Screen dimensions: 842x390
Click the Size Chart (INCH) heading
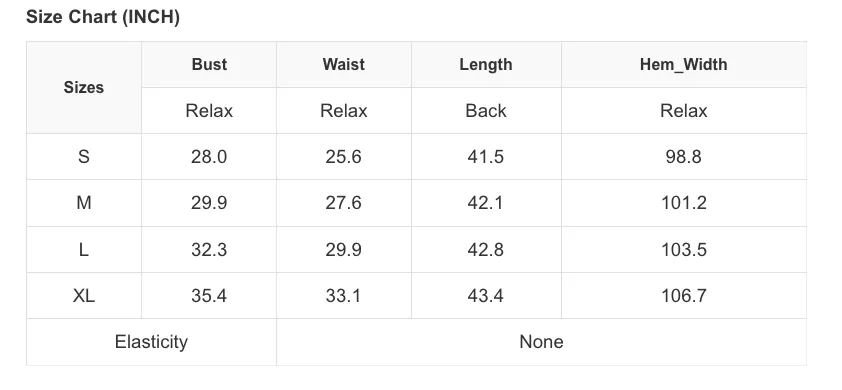[x=103, y=17]
